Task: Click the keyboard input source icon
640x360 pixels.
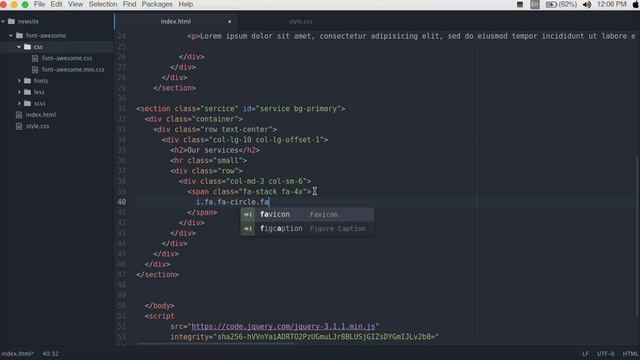Action: 535,4
